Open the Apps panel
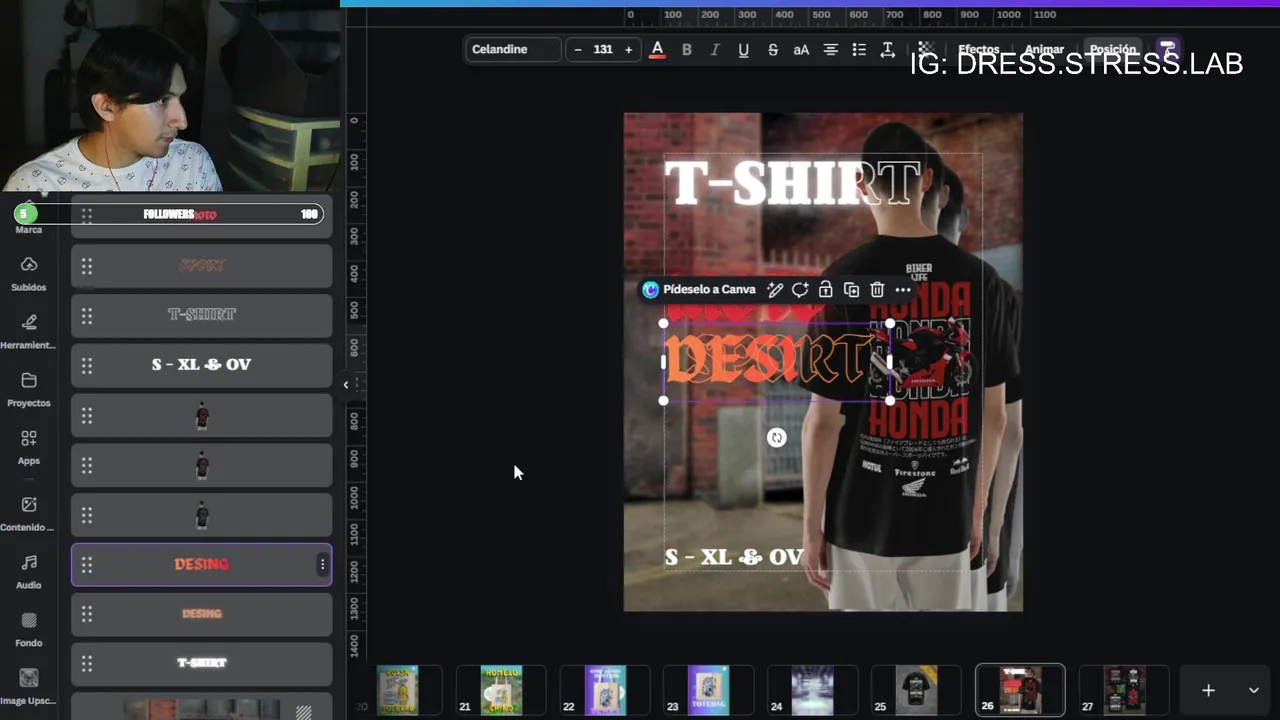Viewport: 1280px width, 720px height. coord(28,448)
